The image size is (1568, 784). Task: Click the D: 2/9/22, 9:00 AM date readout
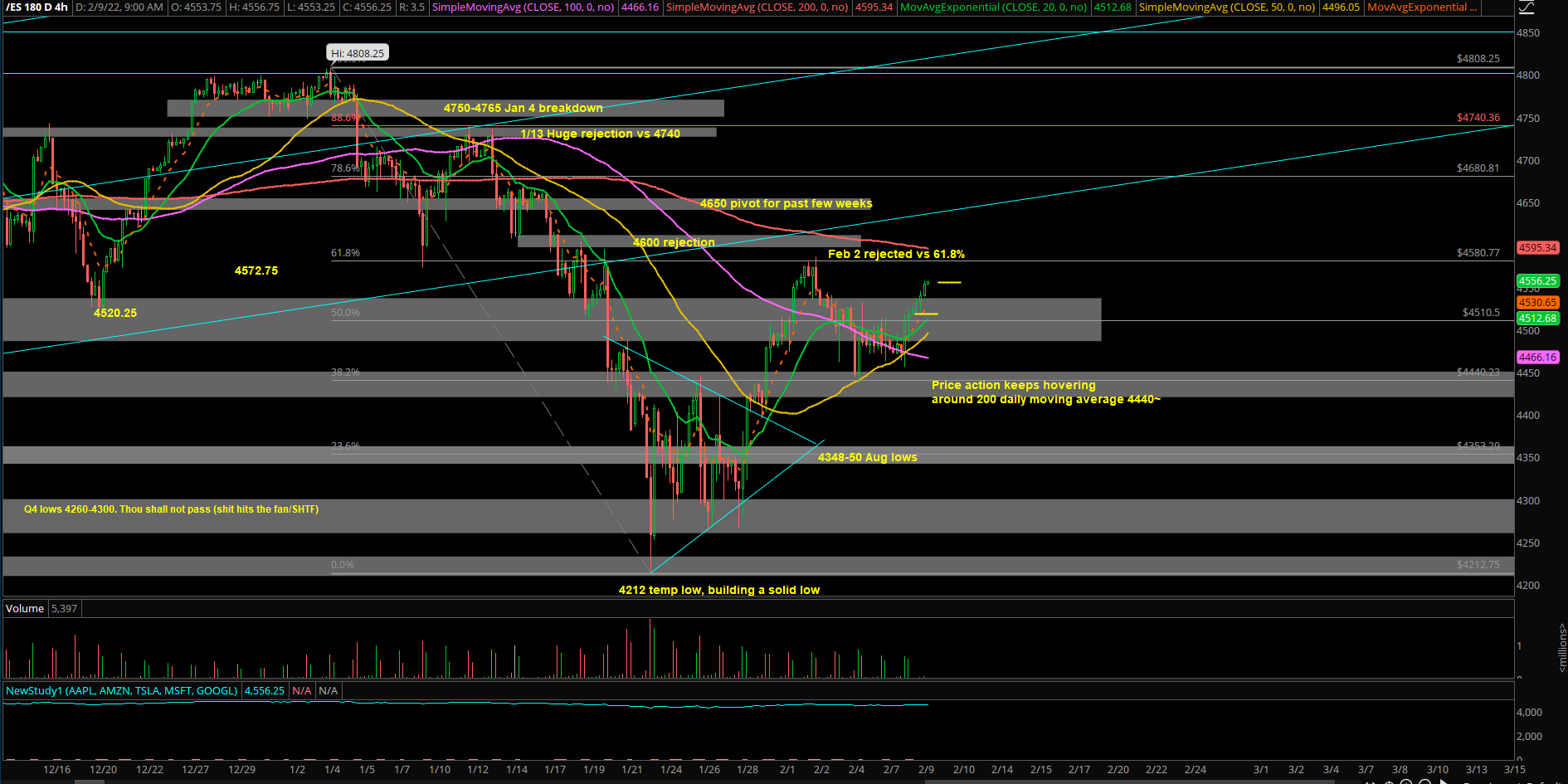119,7
